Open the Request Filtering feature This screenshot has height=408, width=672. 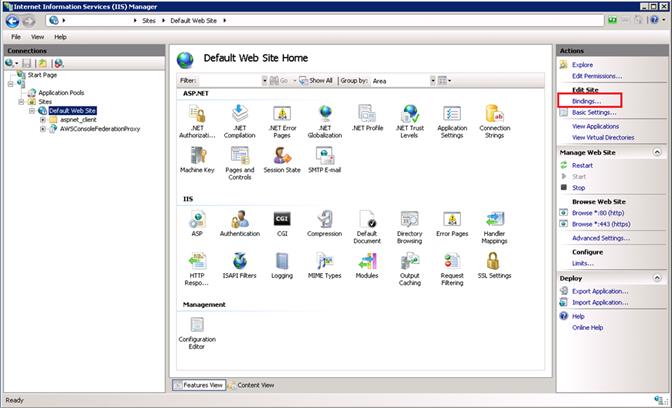coord(452,269)
